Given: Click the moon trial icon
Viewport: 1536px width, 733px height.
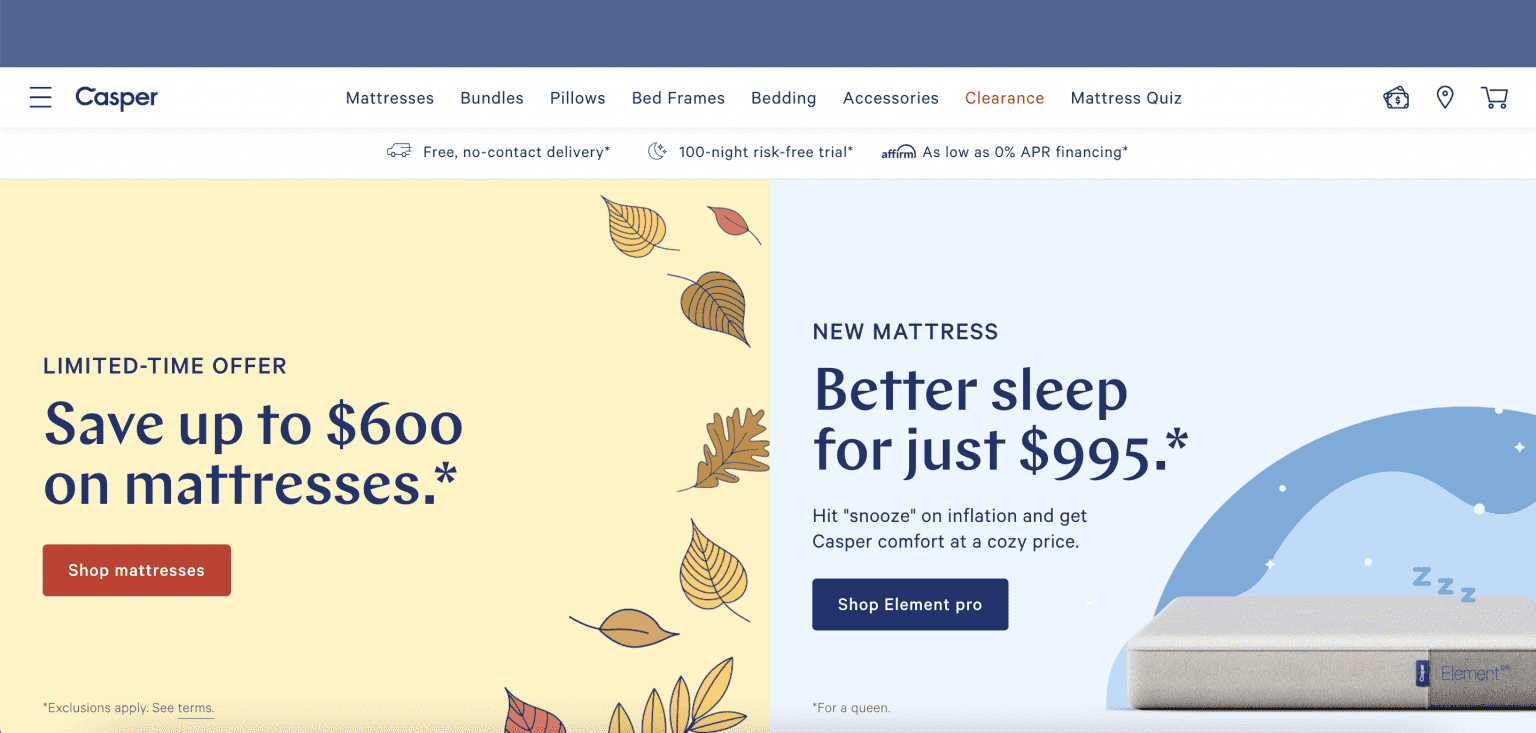Looking at the screenshot, I should point(657,150).
